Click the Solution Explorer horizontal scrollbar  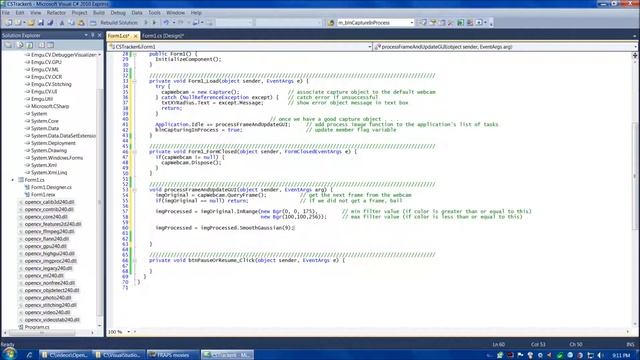(x=41, y=333)
